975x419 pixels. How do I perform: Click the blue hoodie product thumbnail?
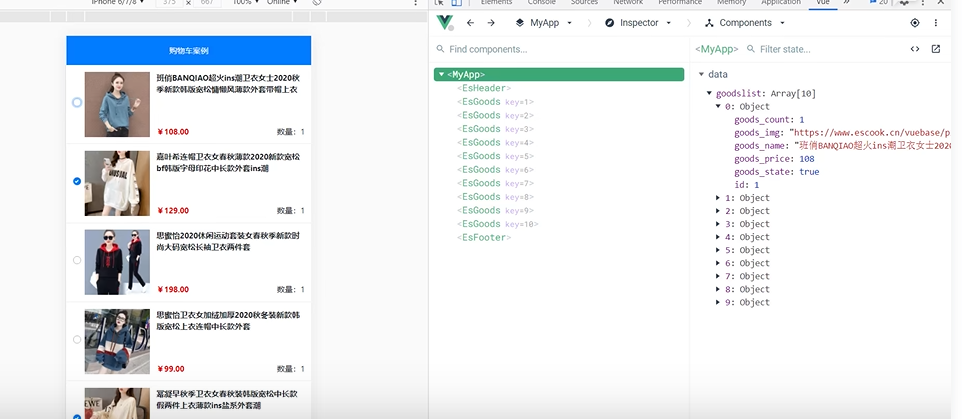(117, 104)
